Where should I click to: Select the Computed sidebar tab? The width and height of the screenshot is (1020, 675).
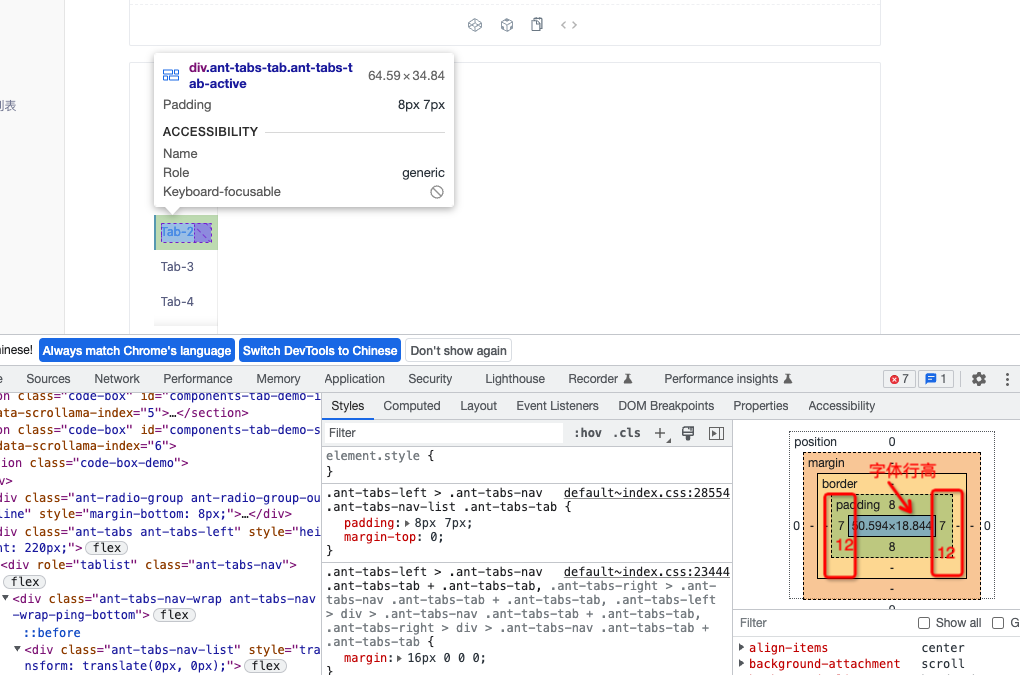tap(412, 406)
